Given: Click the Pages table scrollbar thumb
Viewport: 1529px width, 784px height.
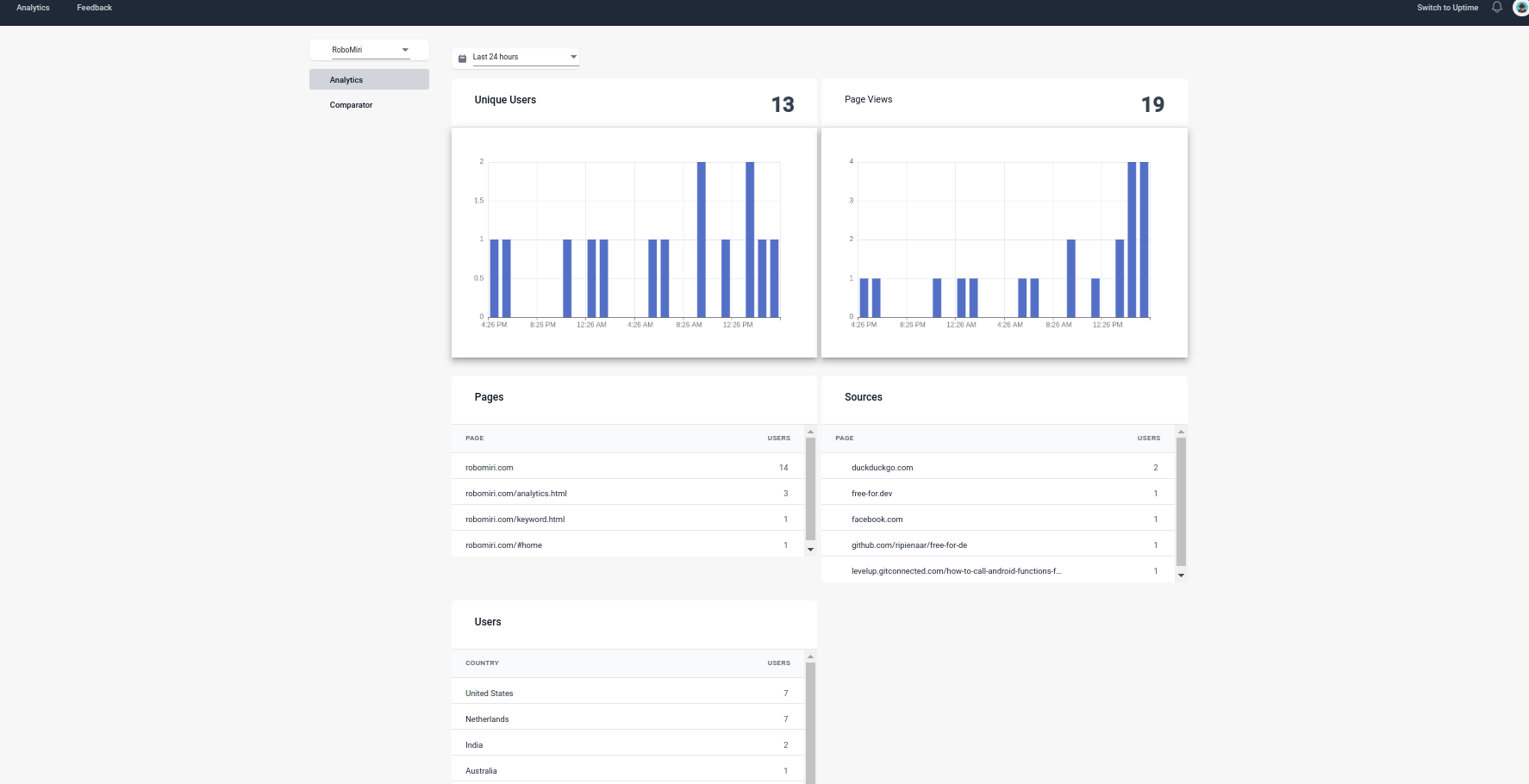Looking at the screenshot, I should (810, 489).
